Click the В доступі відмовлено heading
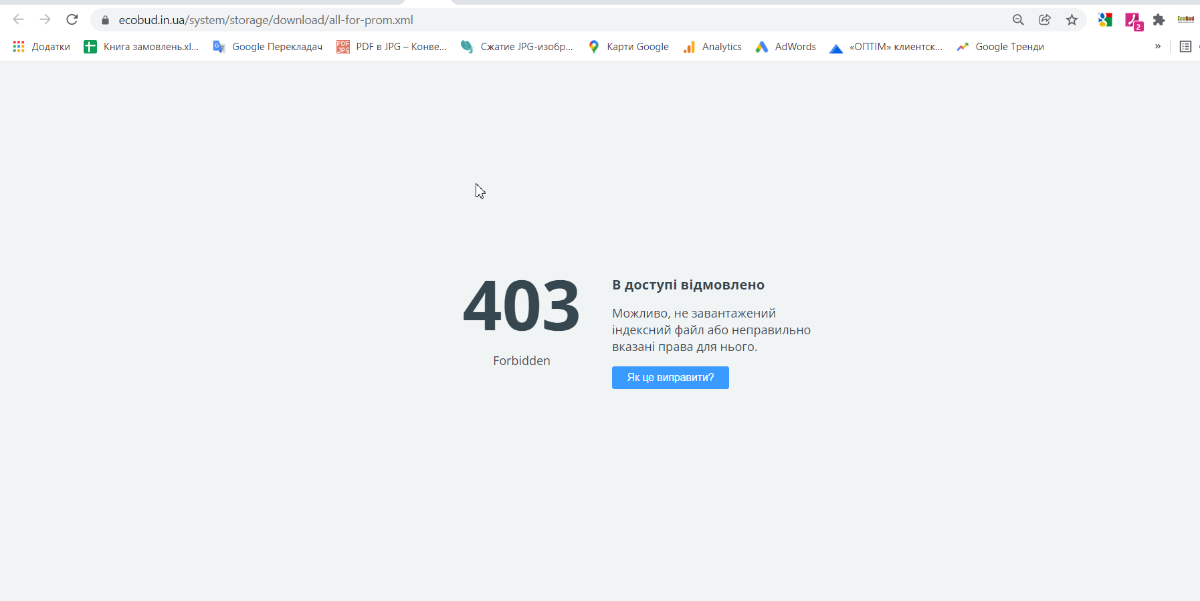This screenshot has height=601, width=1200. pos(688,285)
